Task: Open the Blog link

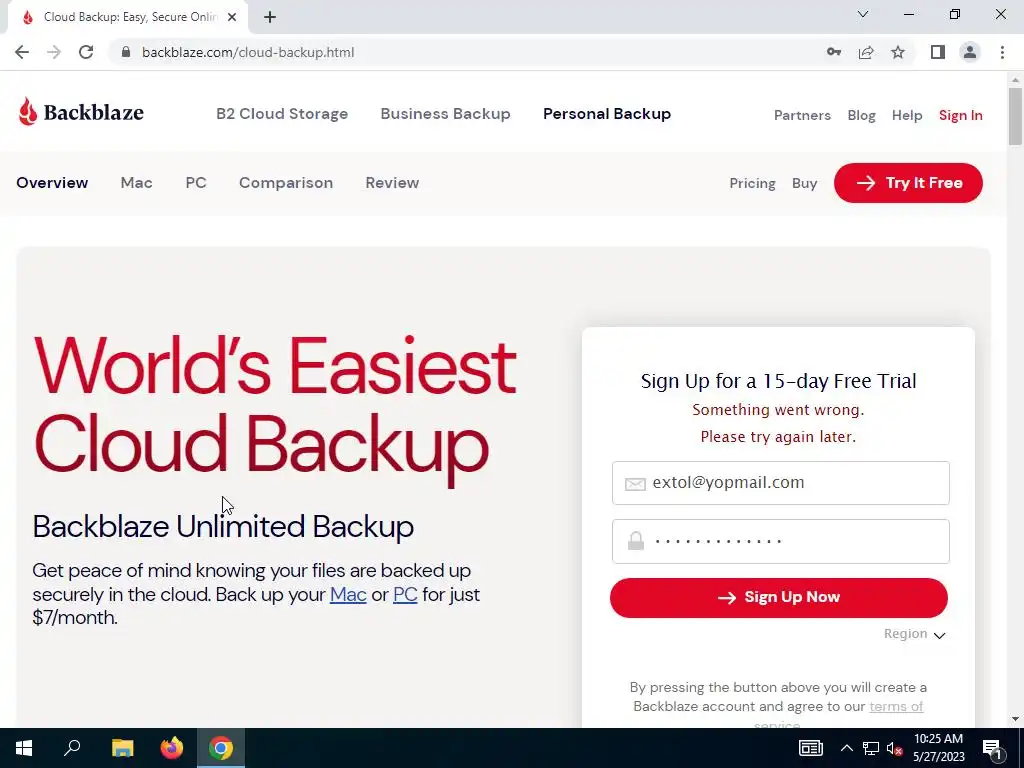Action: pyautogui.click(x=861, y=116)
